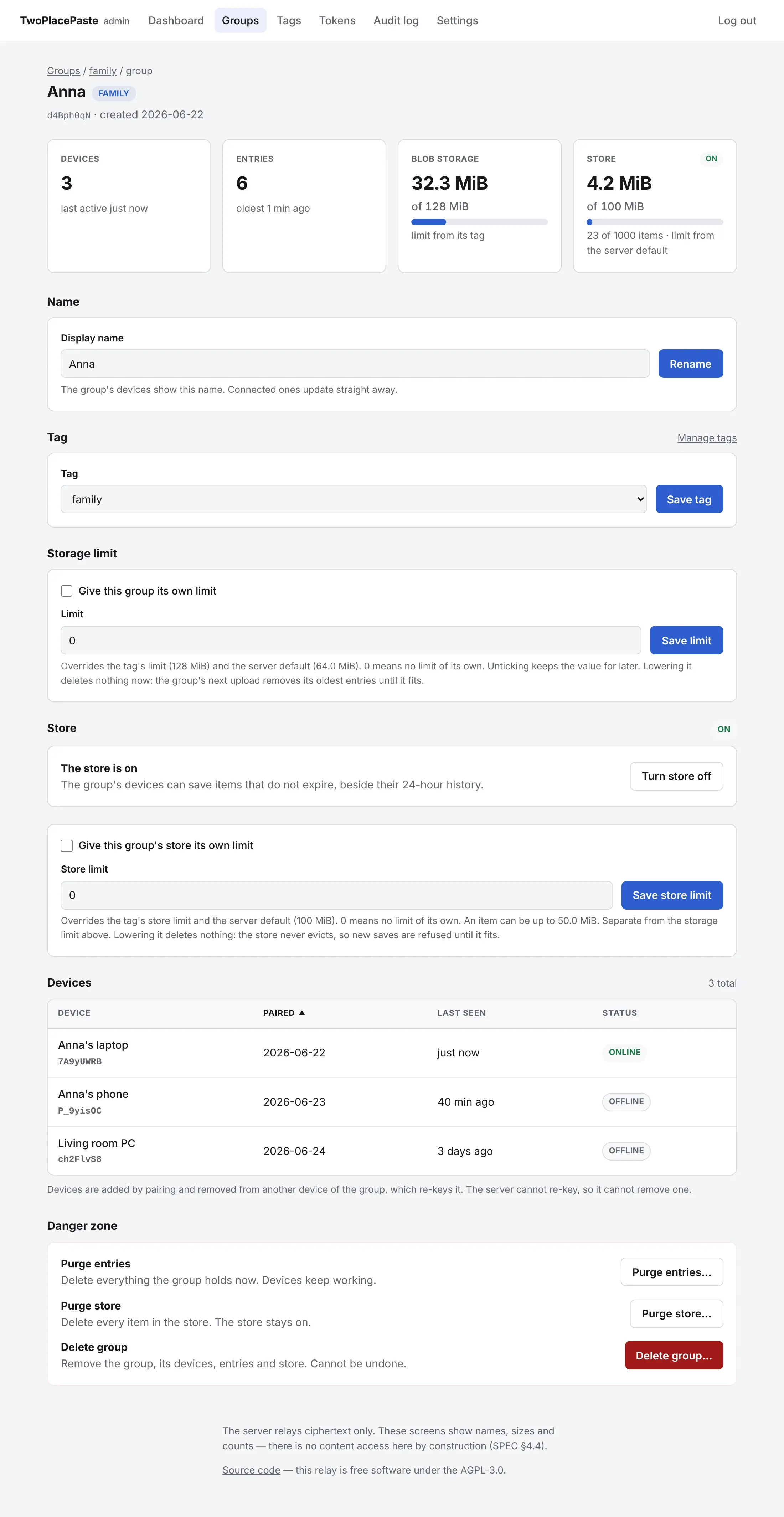Click the '3 total' devices count
The width and height of the screenshot is (784, 1517).
click(x=722, y=983)
